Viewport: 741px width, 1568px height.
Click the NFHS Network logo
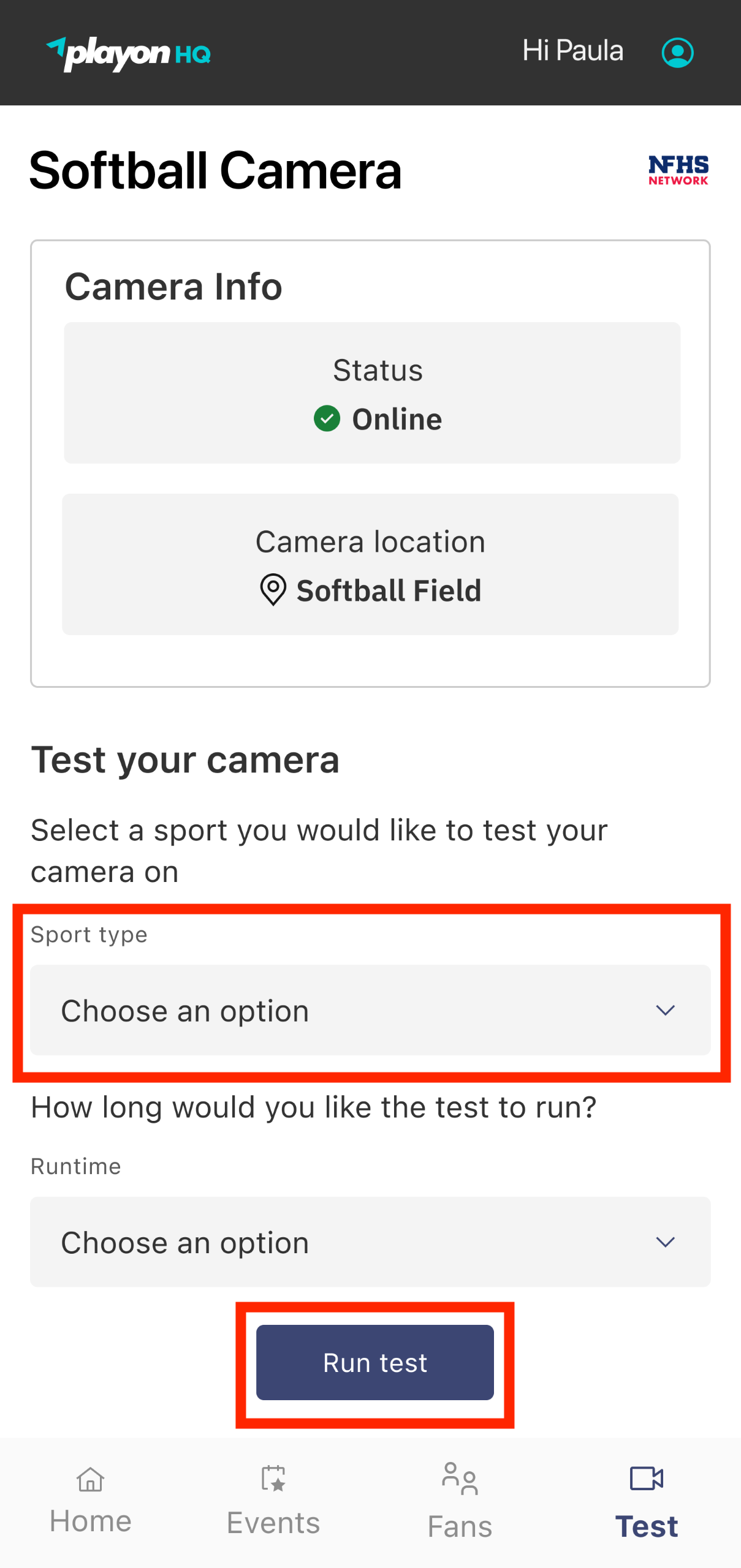pyautogui.click(x=678, y=170)
